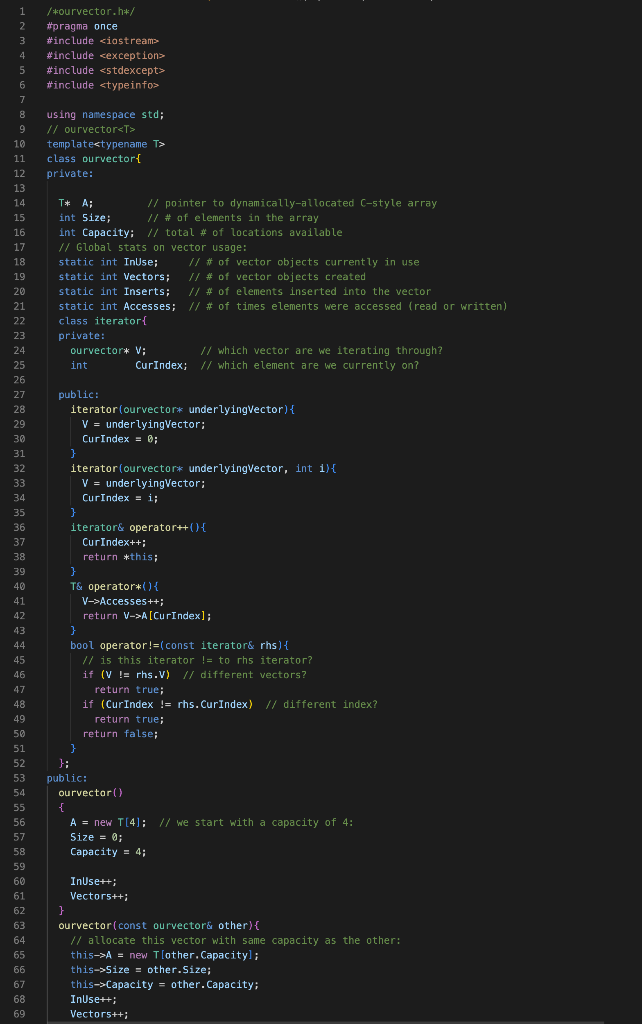The height and width of the screenshot is (1024, 642).
Task: Click 'bool operator!=(const iterator& rhs){' line
Action: point(180,645)
